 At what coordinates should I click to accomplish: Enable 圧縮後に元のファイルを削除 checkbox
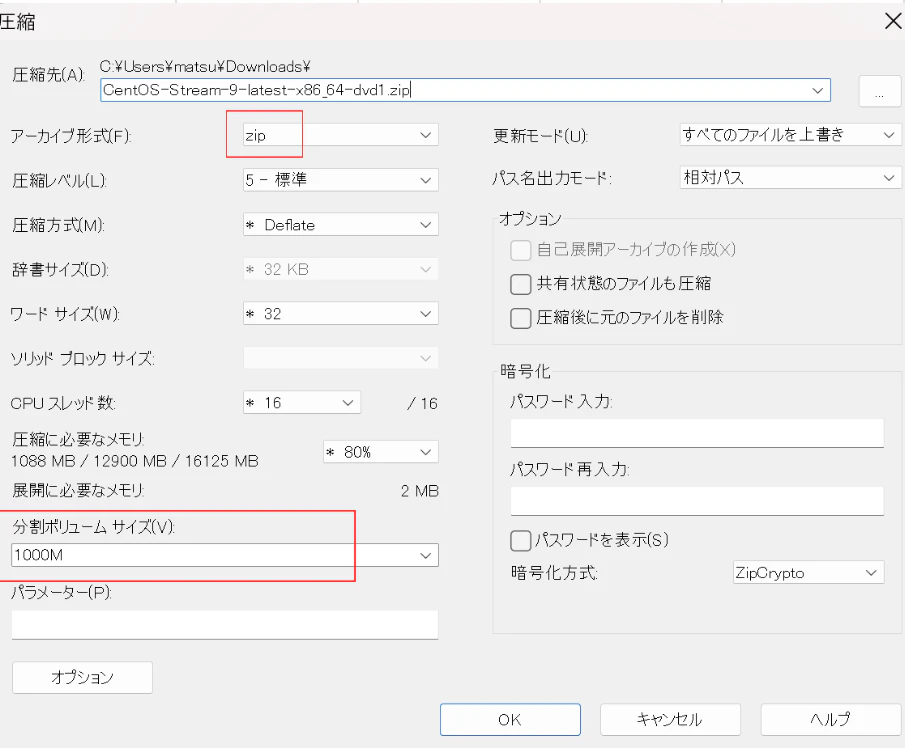pos(521,317)
